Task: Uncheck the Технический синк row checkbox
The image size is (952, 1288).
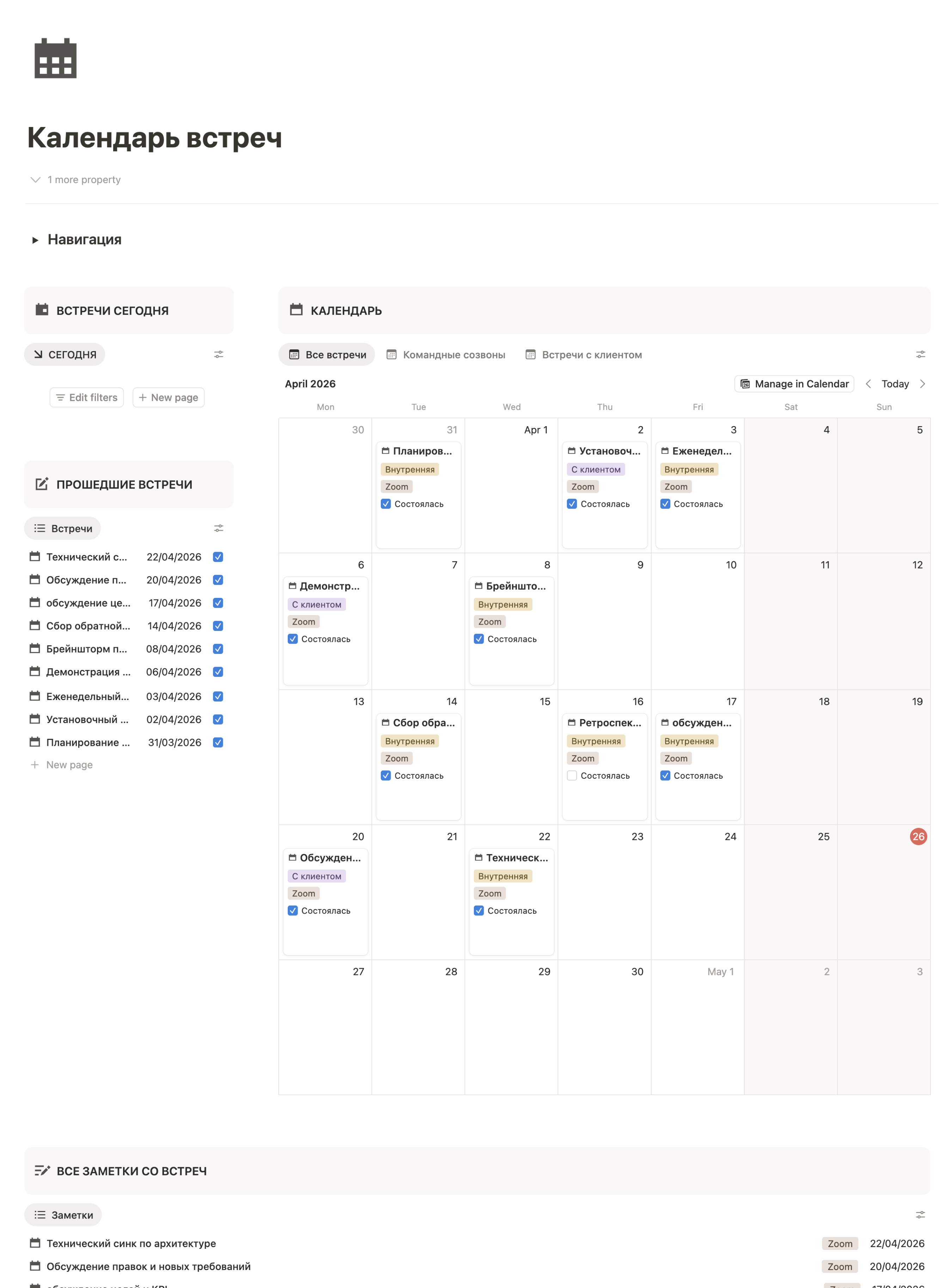Action: point(218,557)
